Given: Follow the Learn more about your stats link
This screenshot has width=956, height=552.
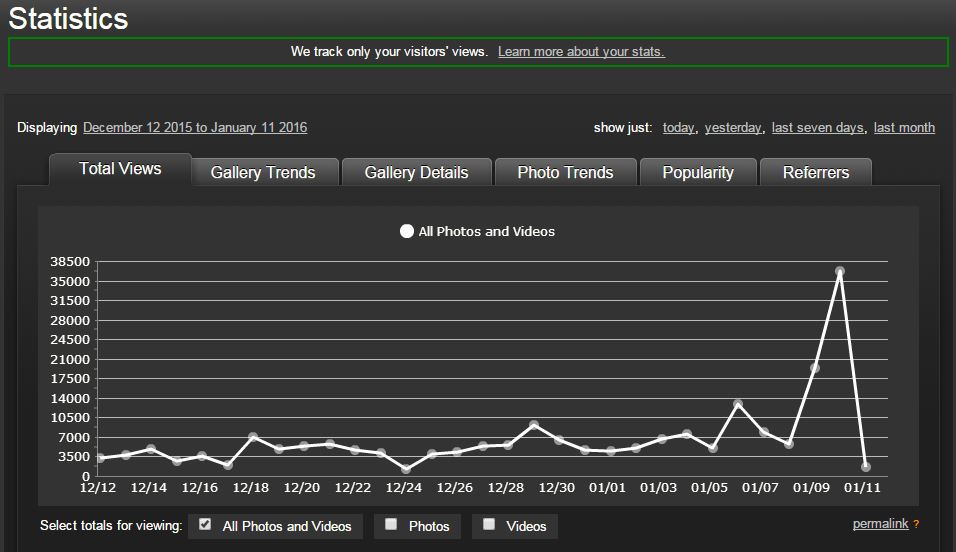Looking at the screenshot, I should click(581, 51).
